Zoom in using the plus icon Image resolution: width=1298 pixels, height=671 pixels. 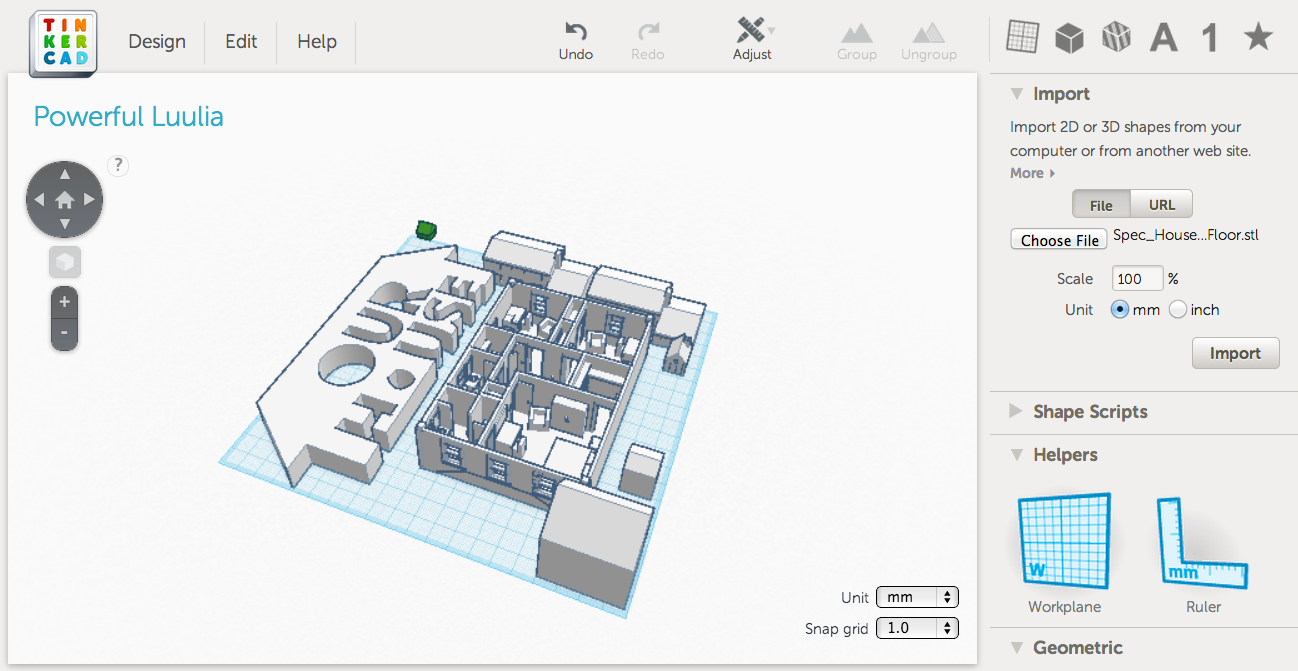tap(63, 301)
